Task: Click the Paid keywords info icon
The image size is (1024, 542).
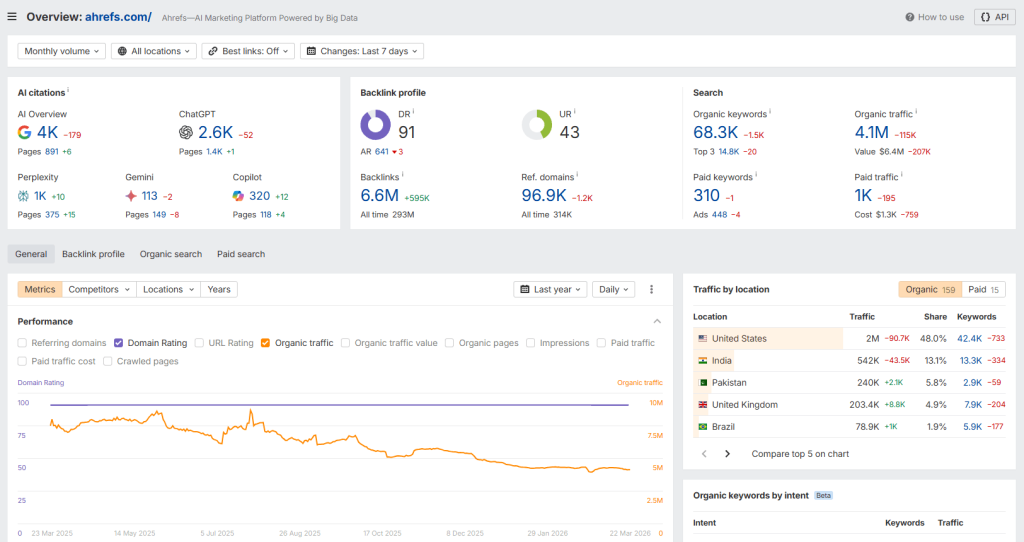Action: [756, 175]
